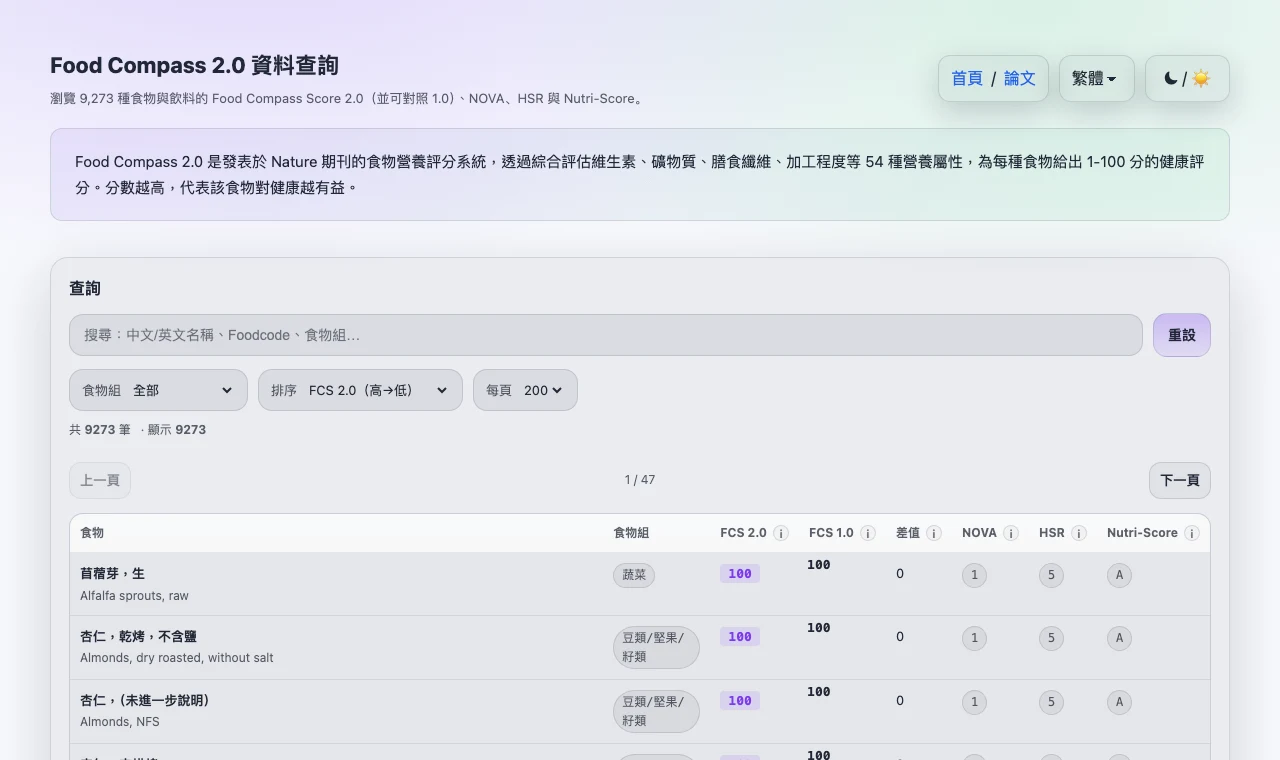This screenshot has width=1280, height=760.
Task: Click the Food Compass 2.0 資料查詢 title
Action: coord(194,66)
